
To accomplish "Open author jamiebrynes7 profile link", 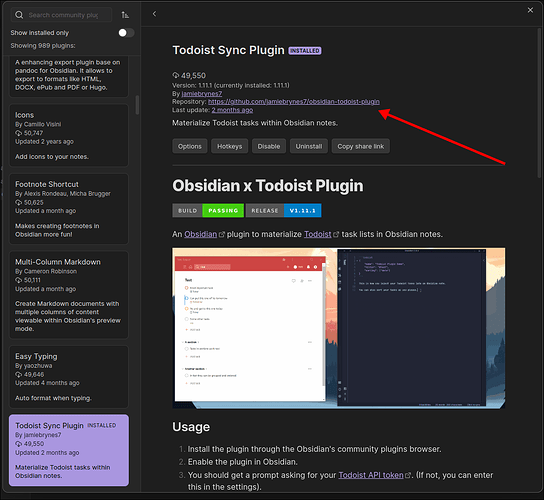I will point(202,94).
